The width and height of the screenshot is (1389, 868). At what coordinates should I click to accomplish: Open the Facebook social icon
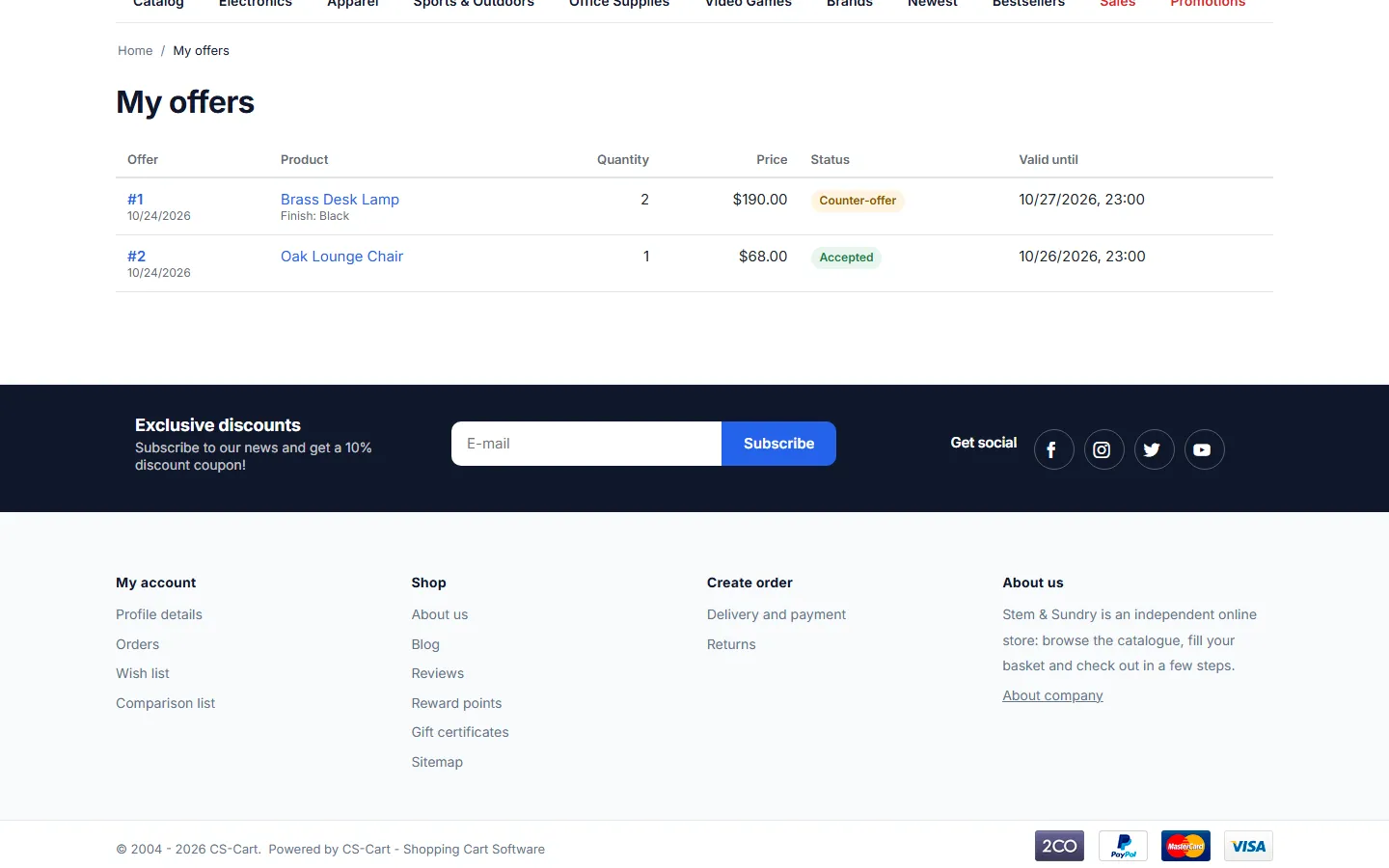click(1053, 449)
